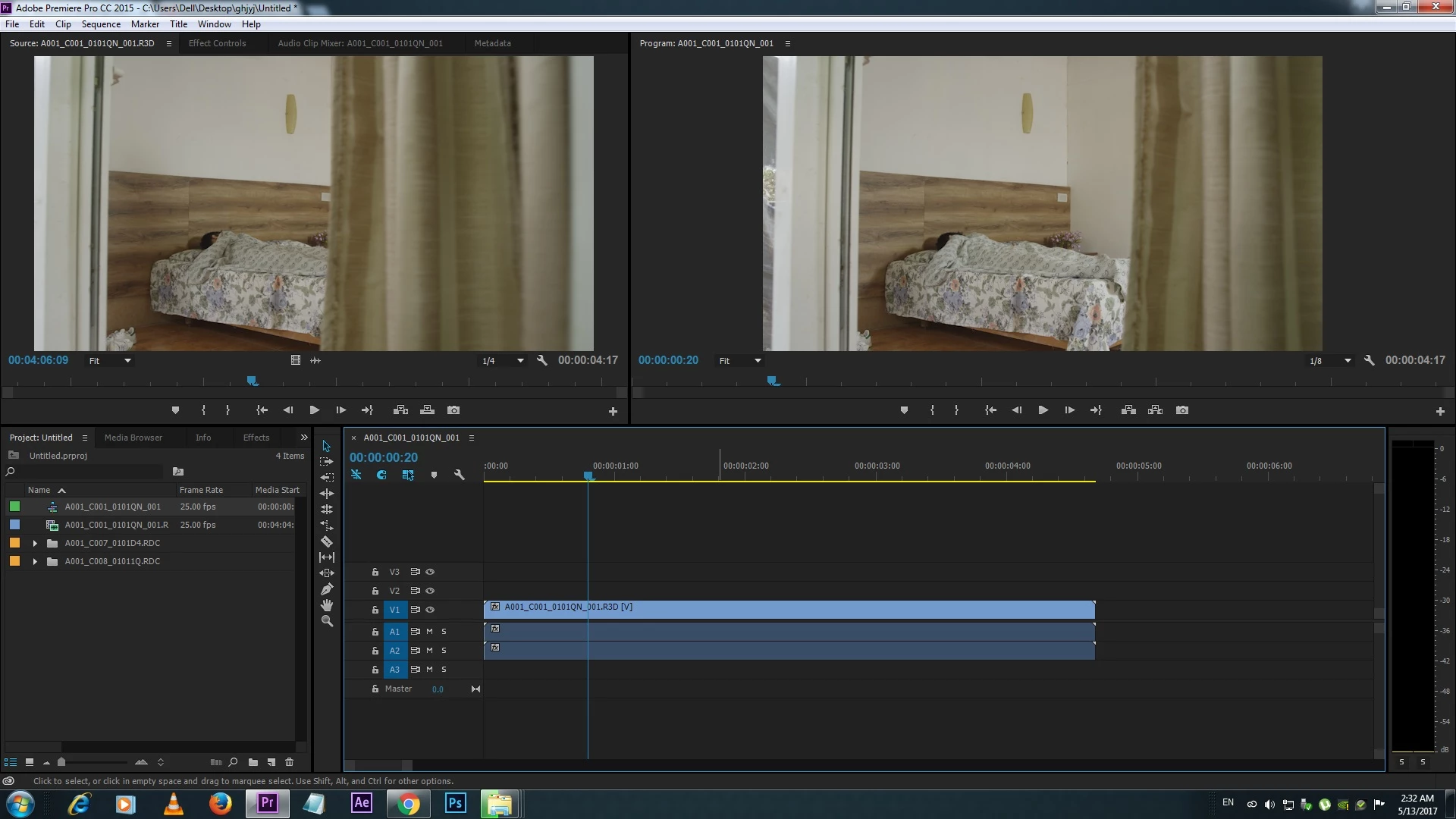The height and width of the screenshot is (819, 1456).
Task: Expand the A001_C007_0101D4.RDC bin
Action: pos(35,543)
